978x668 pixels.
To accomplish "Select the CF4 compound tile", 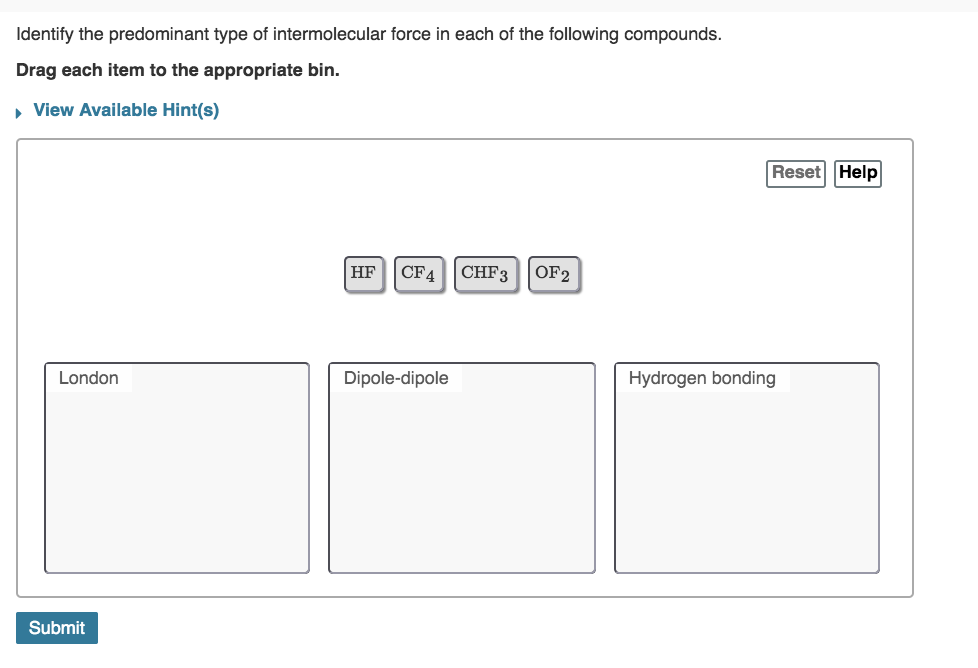I will click(419, 274).
